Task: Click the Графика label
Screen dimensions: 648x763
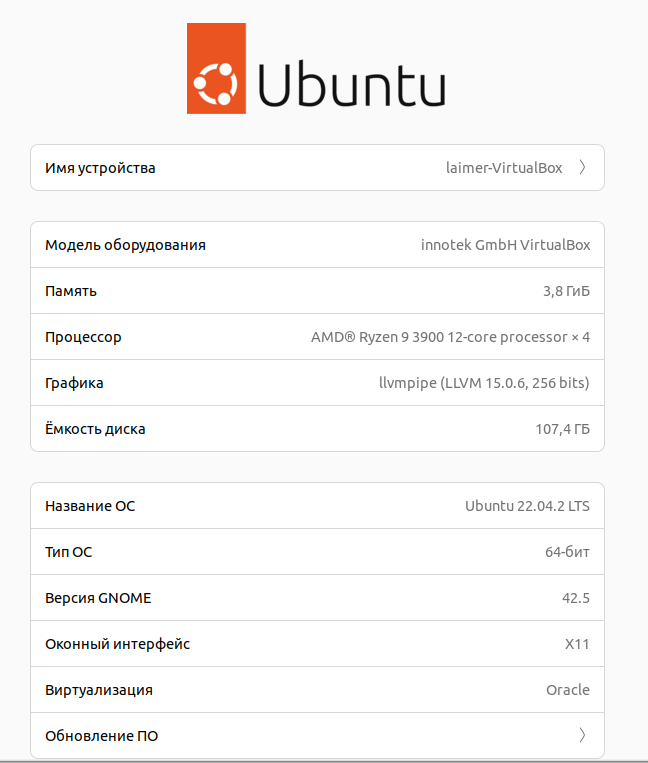Action: pos(74,383)
